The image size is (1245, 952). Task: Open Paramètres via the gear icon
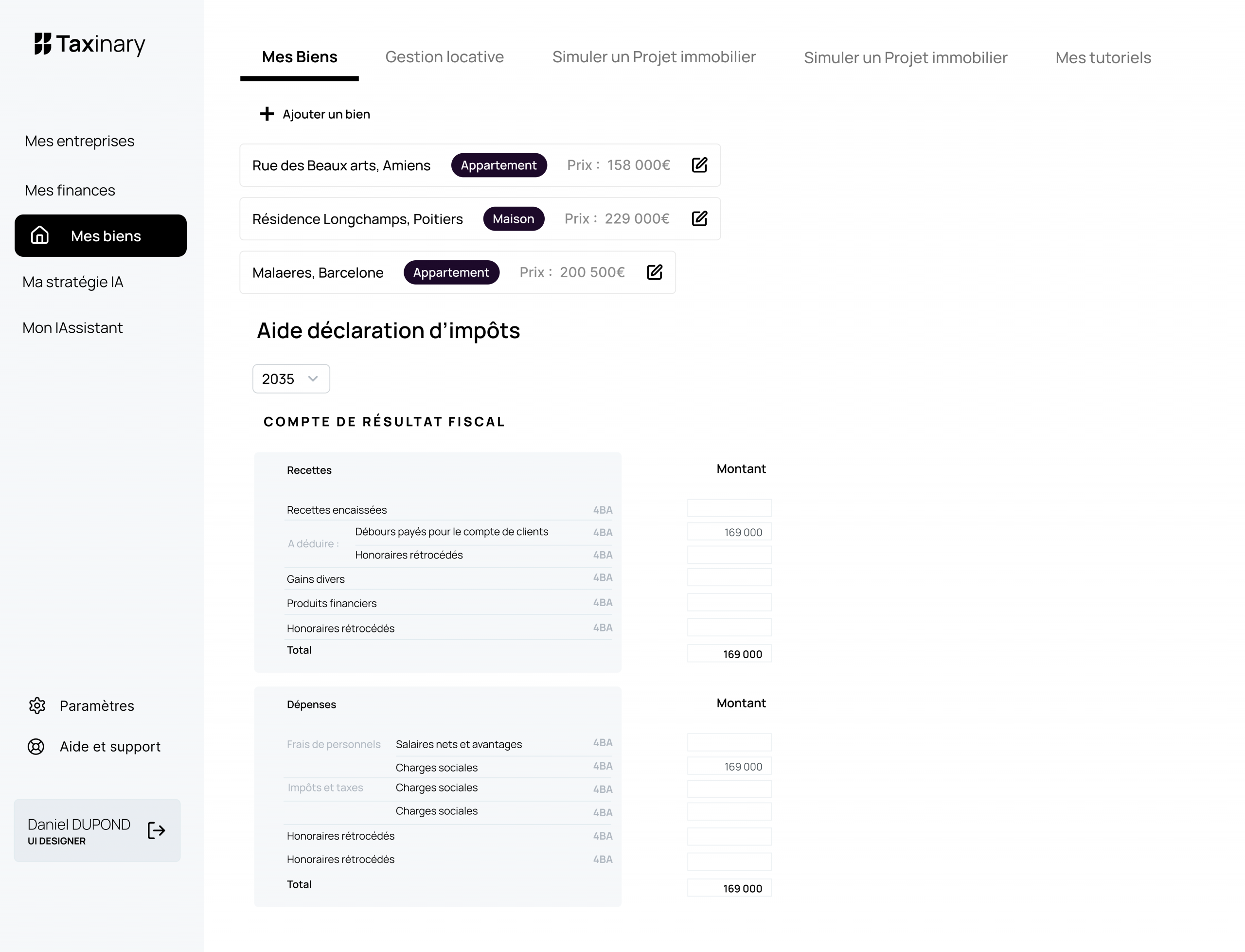pyautogui.click(x=37, y=705)
